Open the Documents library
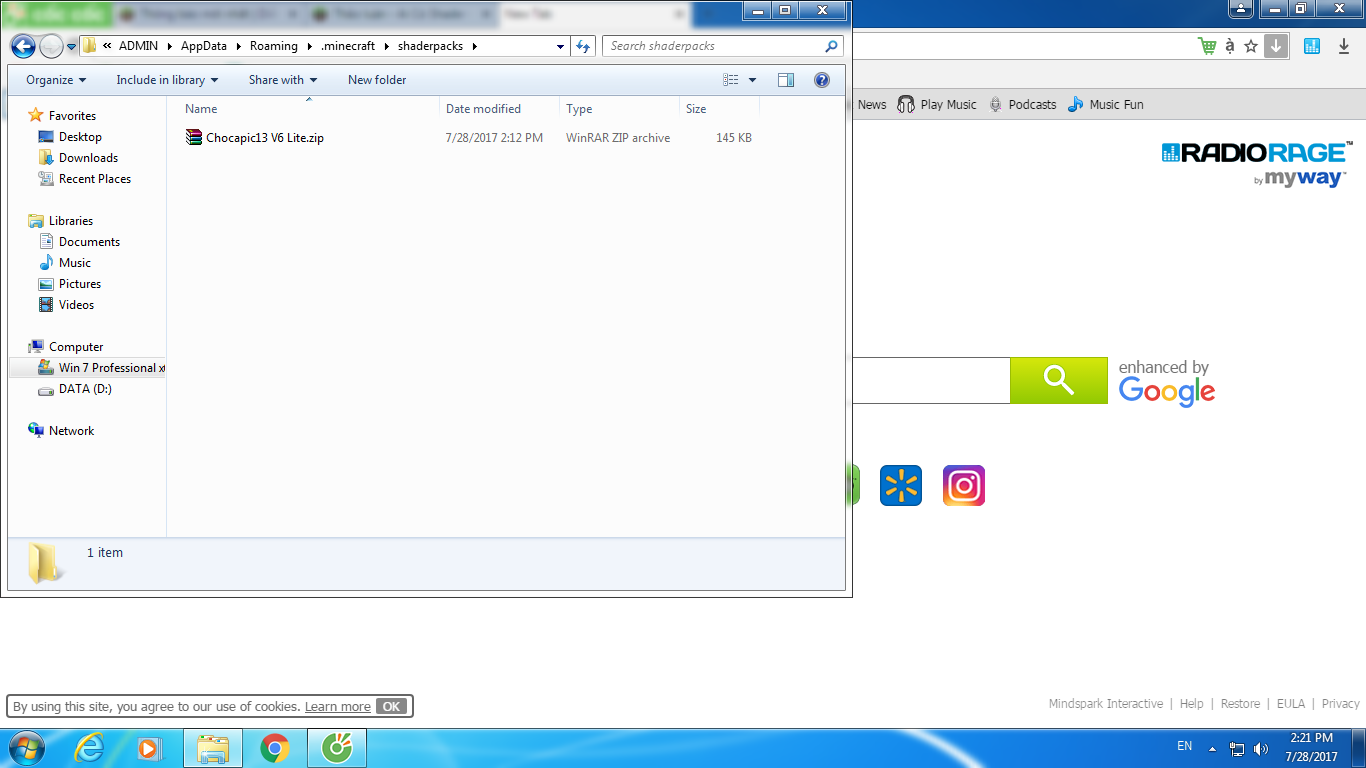1366x768 pixels. click(89, 242)
